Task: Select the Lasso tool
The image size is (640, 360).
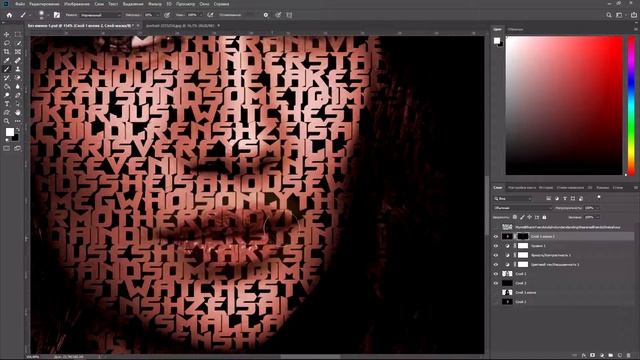Action: pyautogui.click(x=7, y=43)
